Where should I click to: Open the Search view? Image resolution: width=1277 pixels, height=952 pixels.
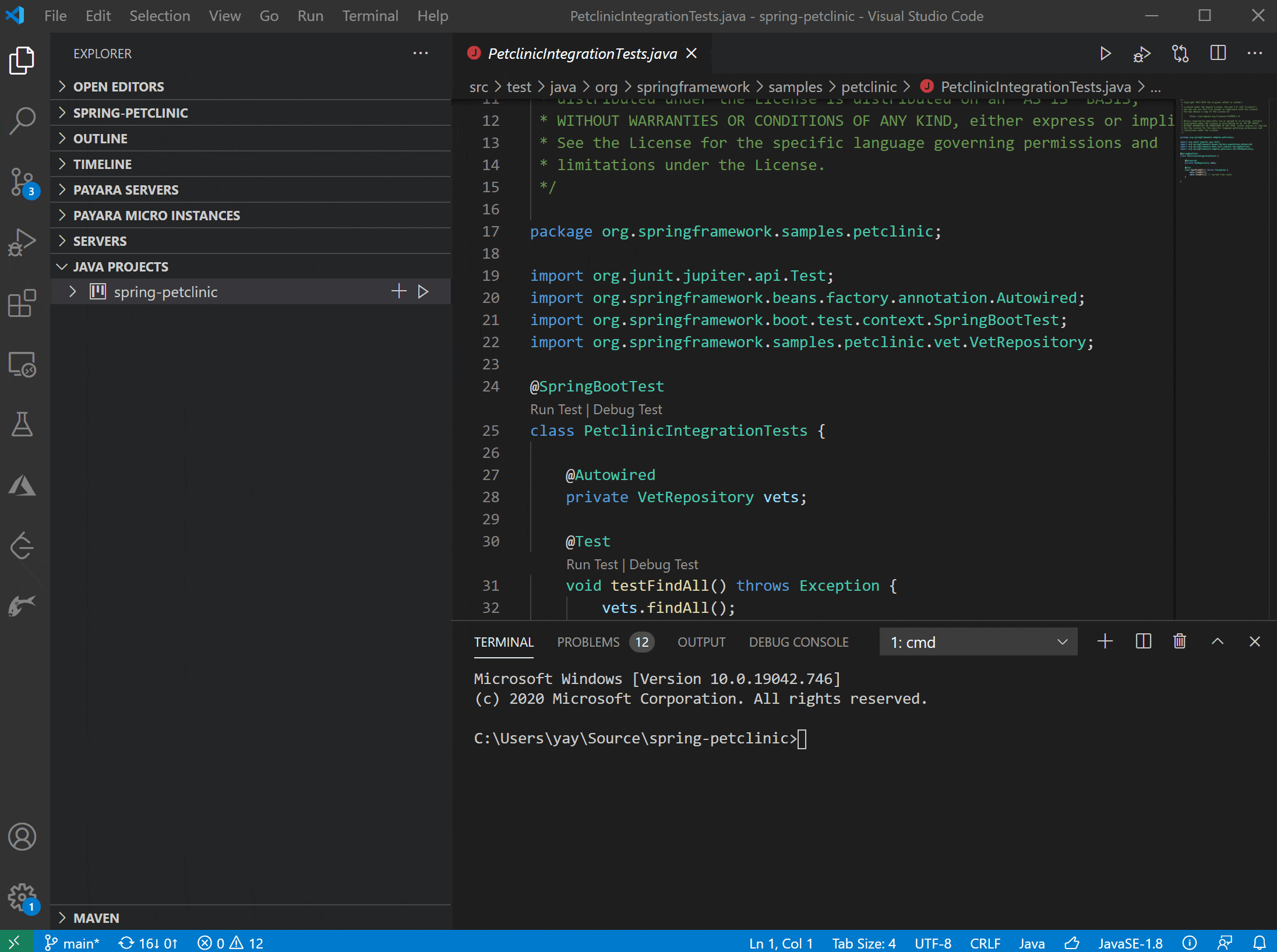click(x=22, y=121)
